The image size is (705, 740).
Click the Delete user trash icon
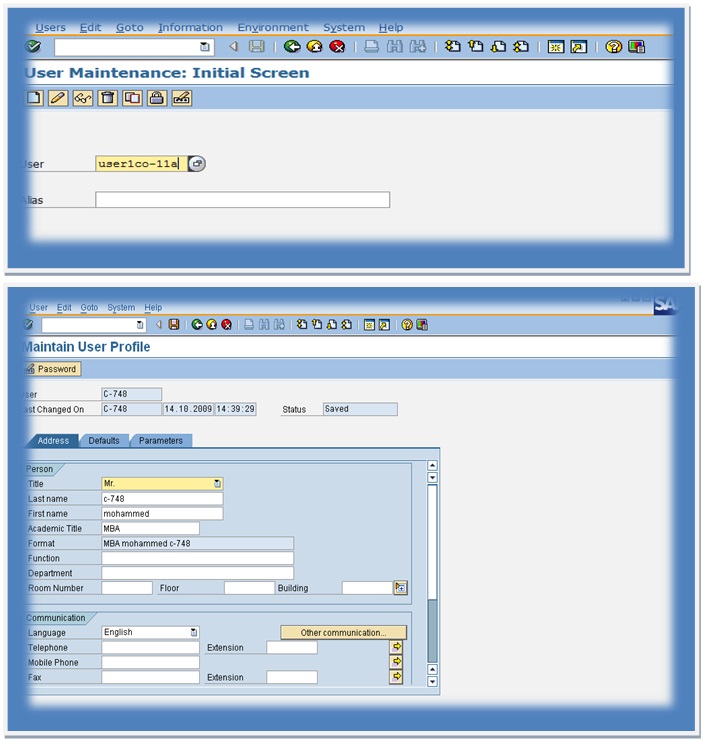click(108, 98)
